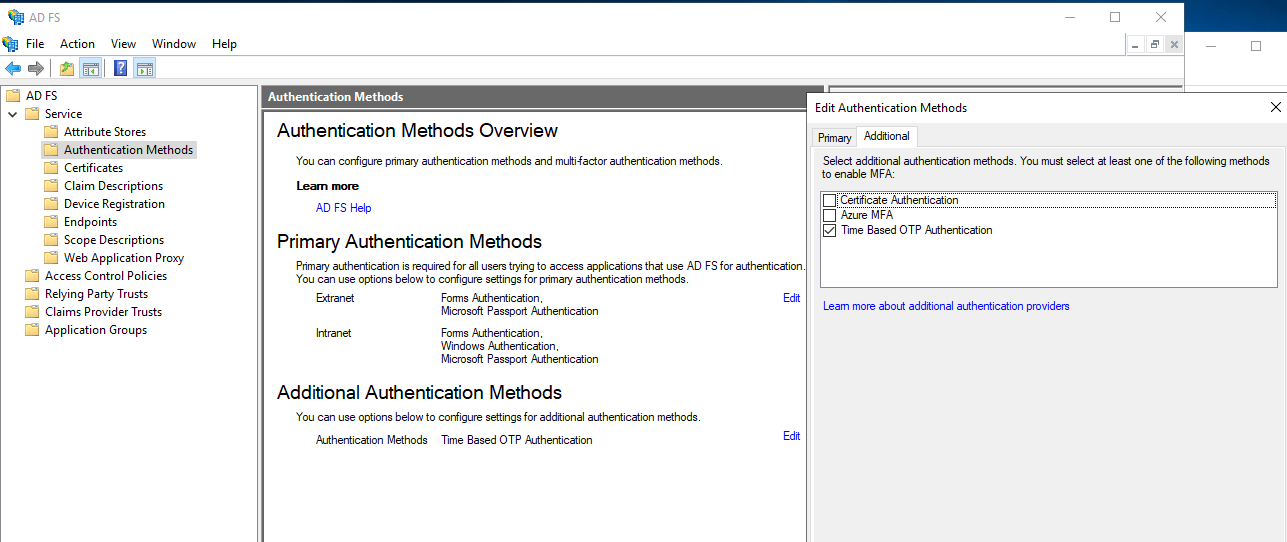Open the Action menu
The image size is (1287, 542).
click(x=77, y=44)
